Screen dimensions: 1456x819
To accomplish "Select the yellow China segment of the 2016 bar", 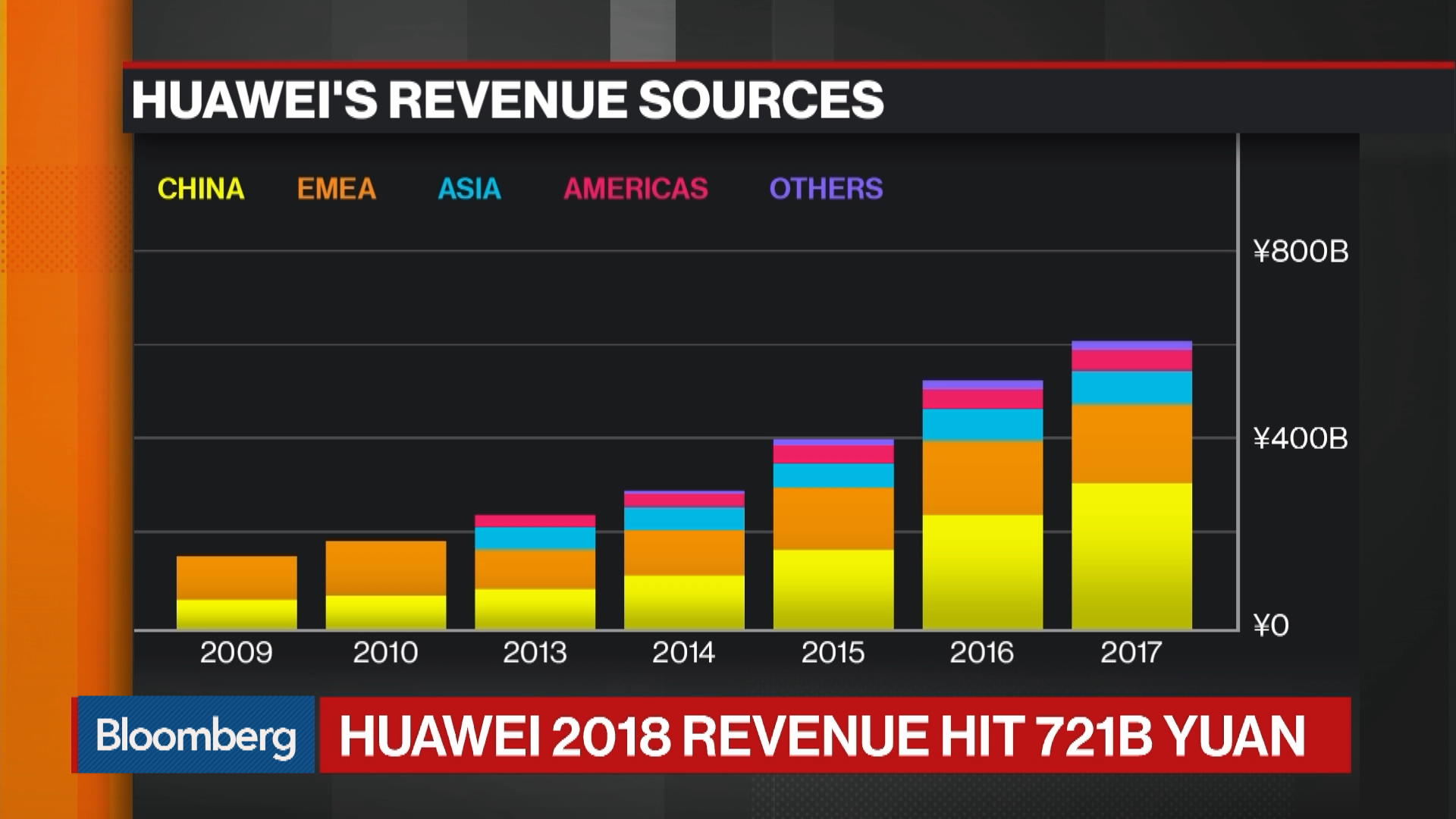I will point(982,572).
